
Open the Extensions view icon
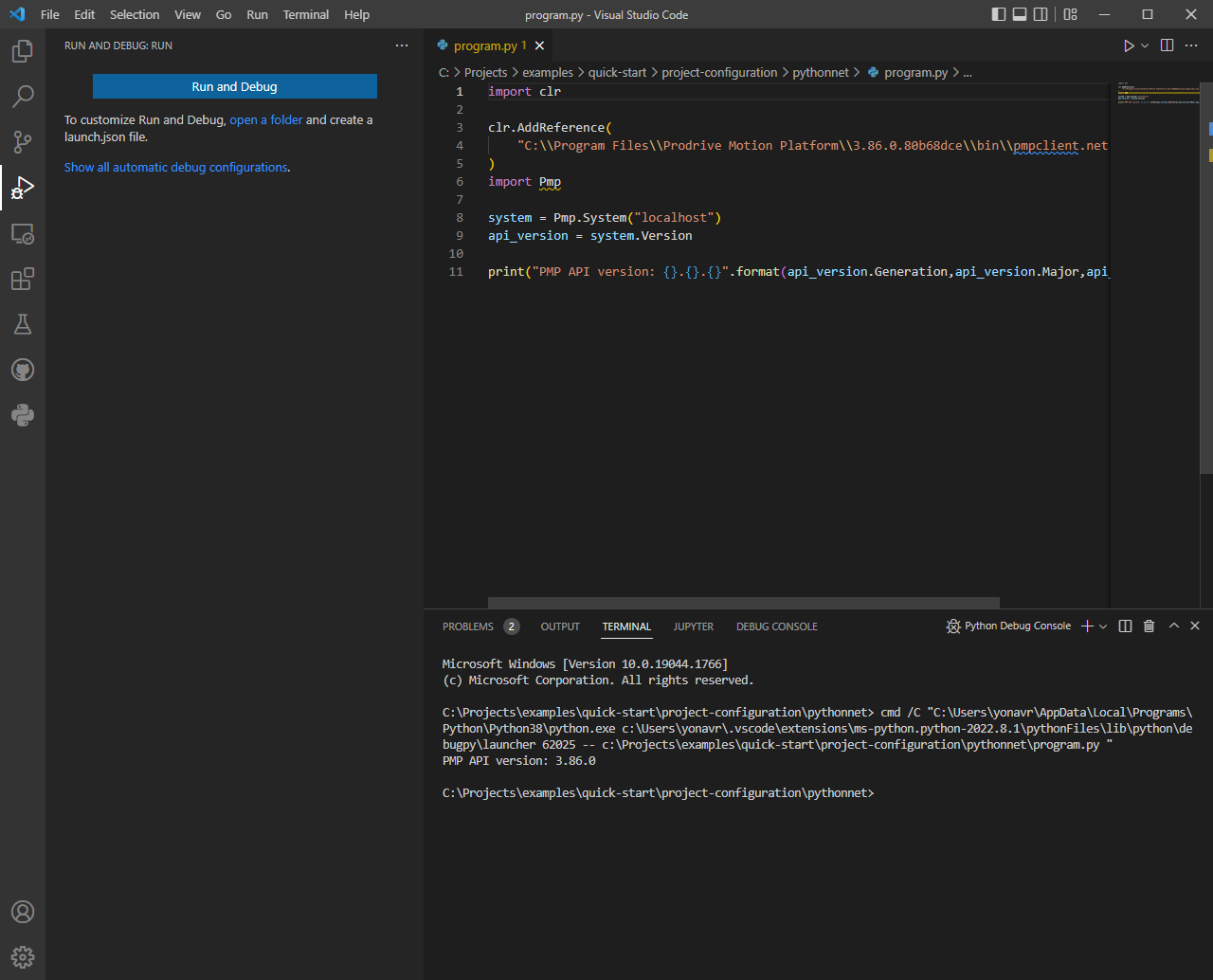[x=23, y=279]
